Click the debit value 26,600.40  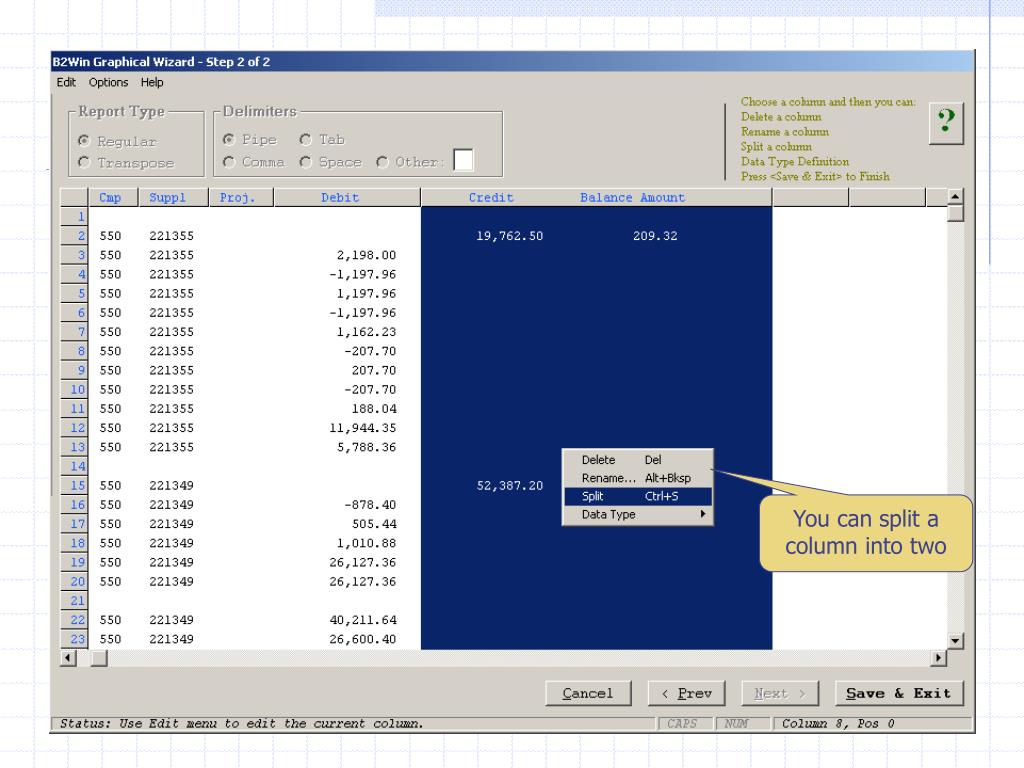[362, 639]
